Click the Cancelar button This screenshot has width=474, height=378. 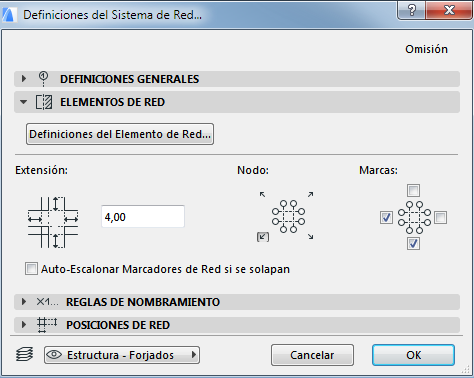point(312,355)
